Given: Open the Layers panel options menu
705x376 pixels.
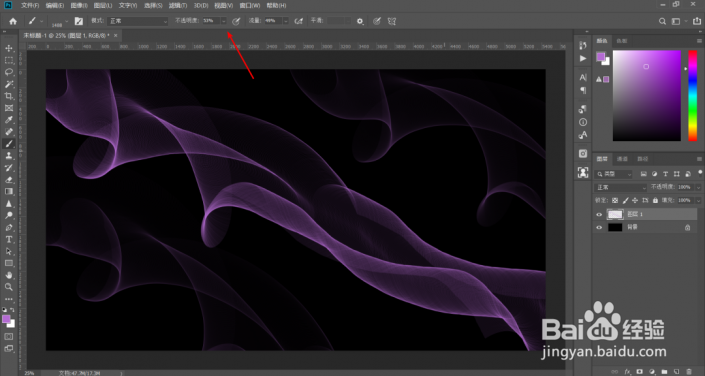Looking at the screenshot, I should (699, 159).
